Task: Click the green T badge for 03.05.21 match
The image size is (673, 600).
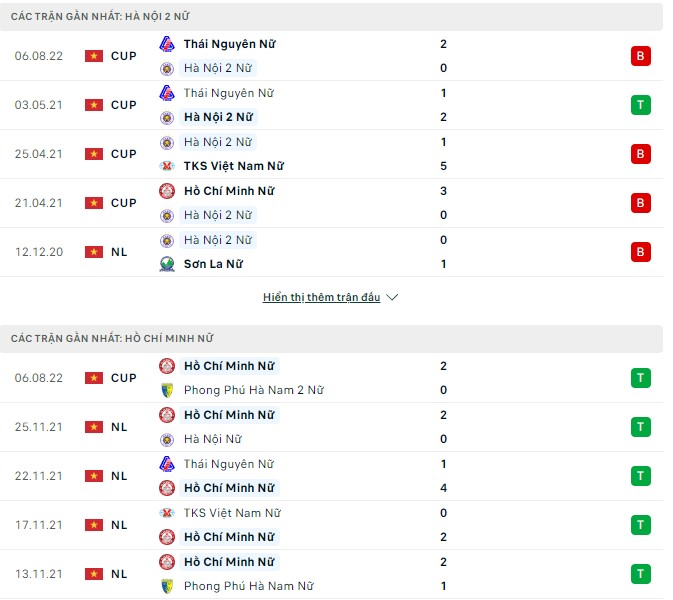Action: [x=640, y=105]
